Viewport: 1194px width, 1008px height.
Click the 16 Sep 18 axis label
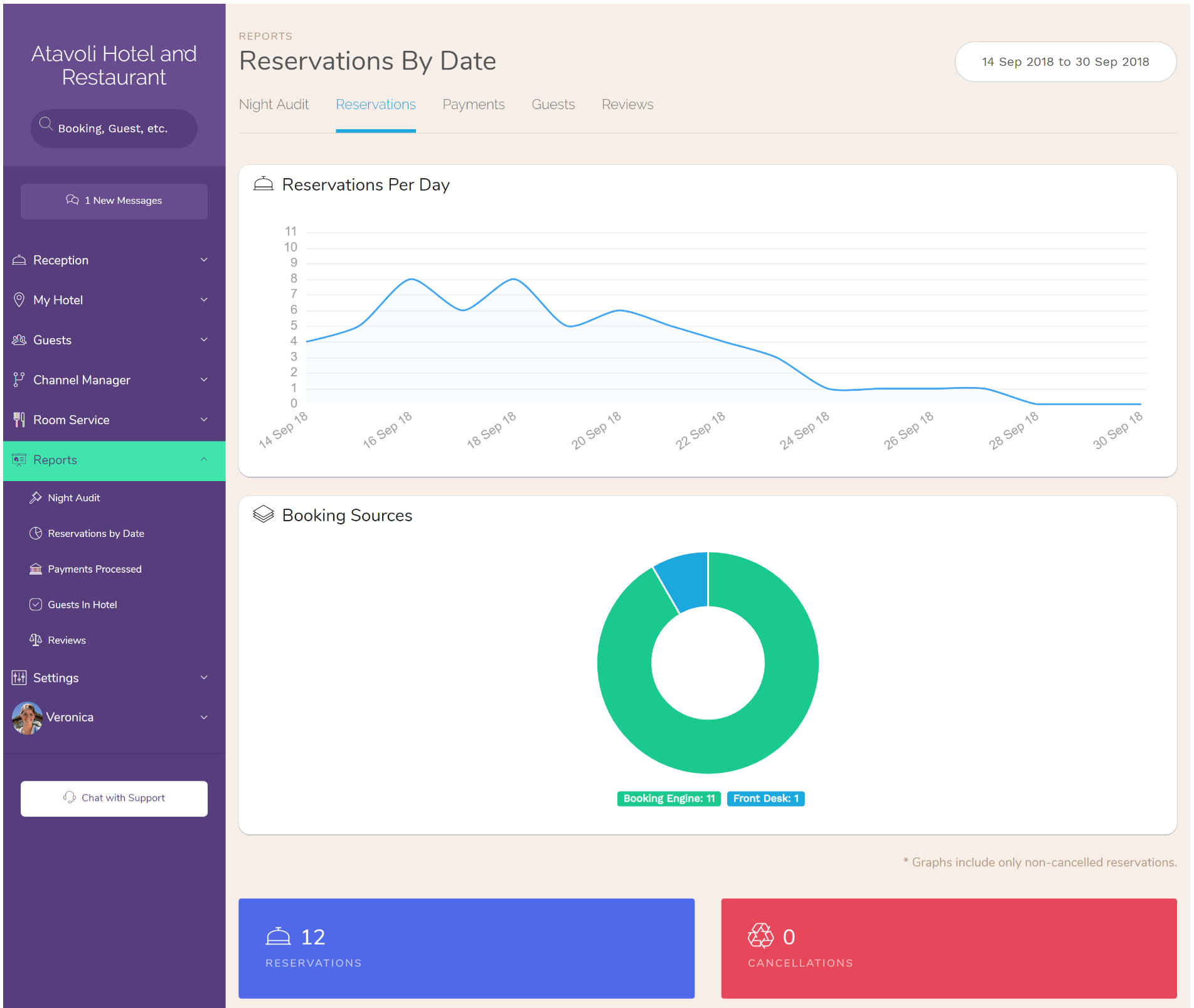tap(387, 430)
